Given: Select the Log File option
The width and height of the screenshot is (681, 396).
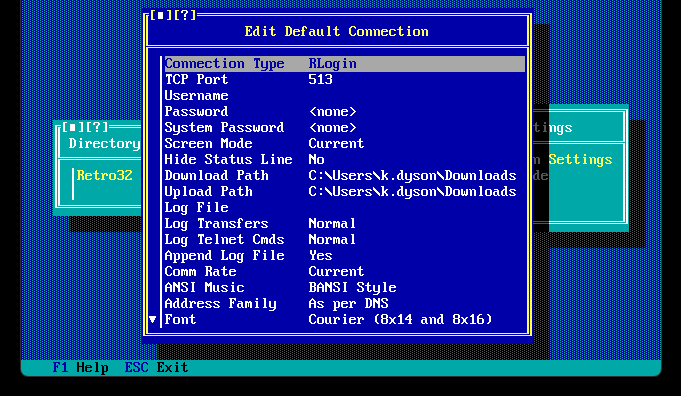Looking at the screenshot, I should [x=345, y=208].
